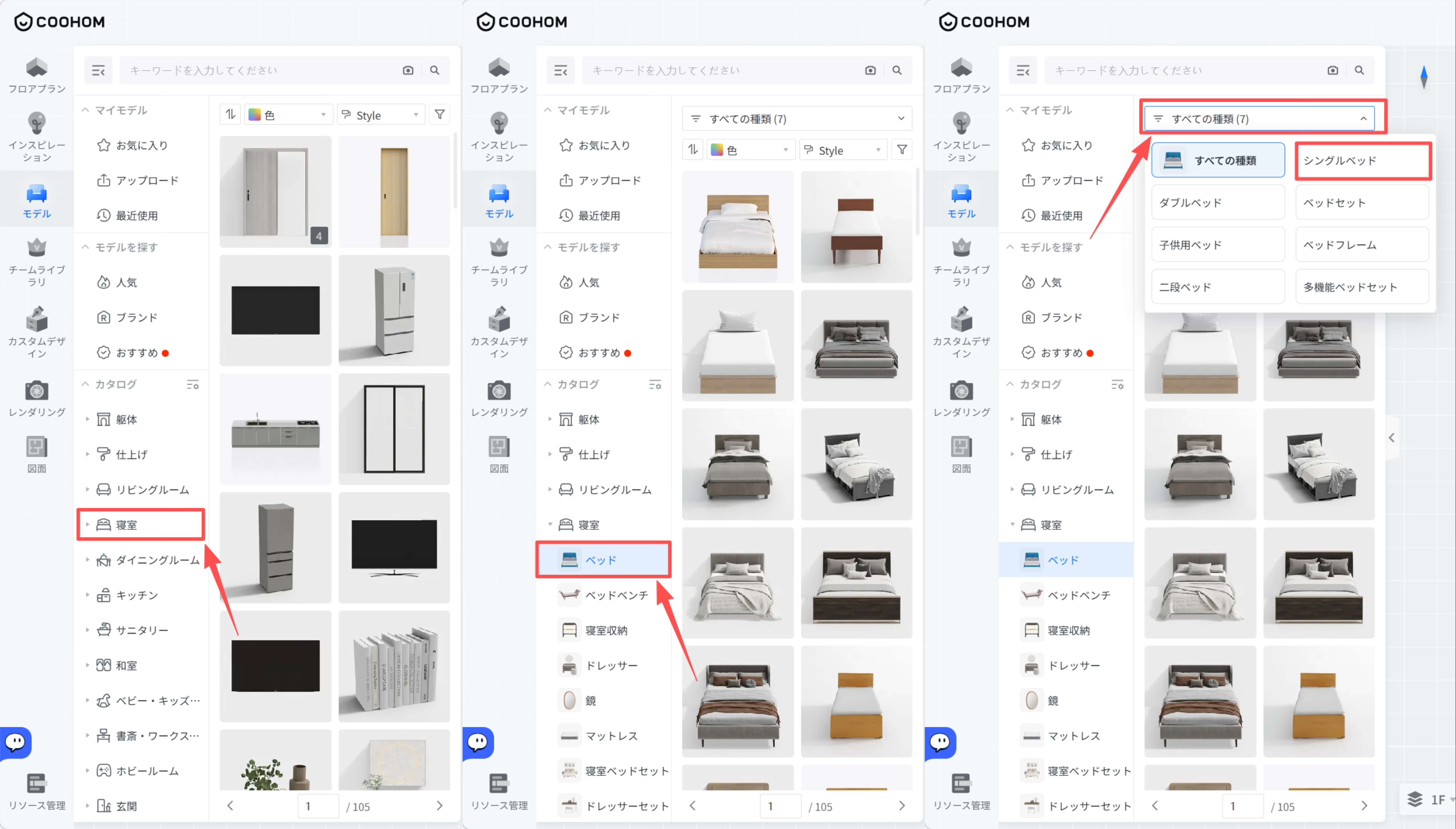The width and height of the screenshot is (1456, 829).
Task: Click the sort arrows icon in left panel
Action: point(231,114)
